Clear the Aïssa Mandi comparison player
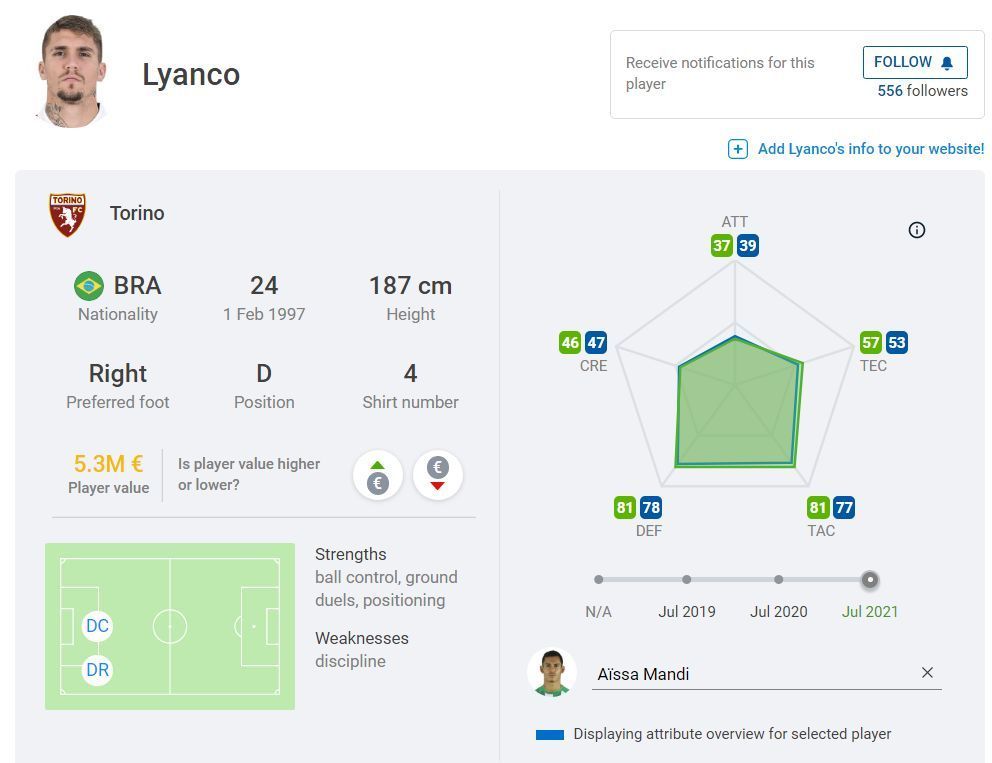The image size is (992, 763). click(927, 673)
